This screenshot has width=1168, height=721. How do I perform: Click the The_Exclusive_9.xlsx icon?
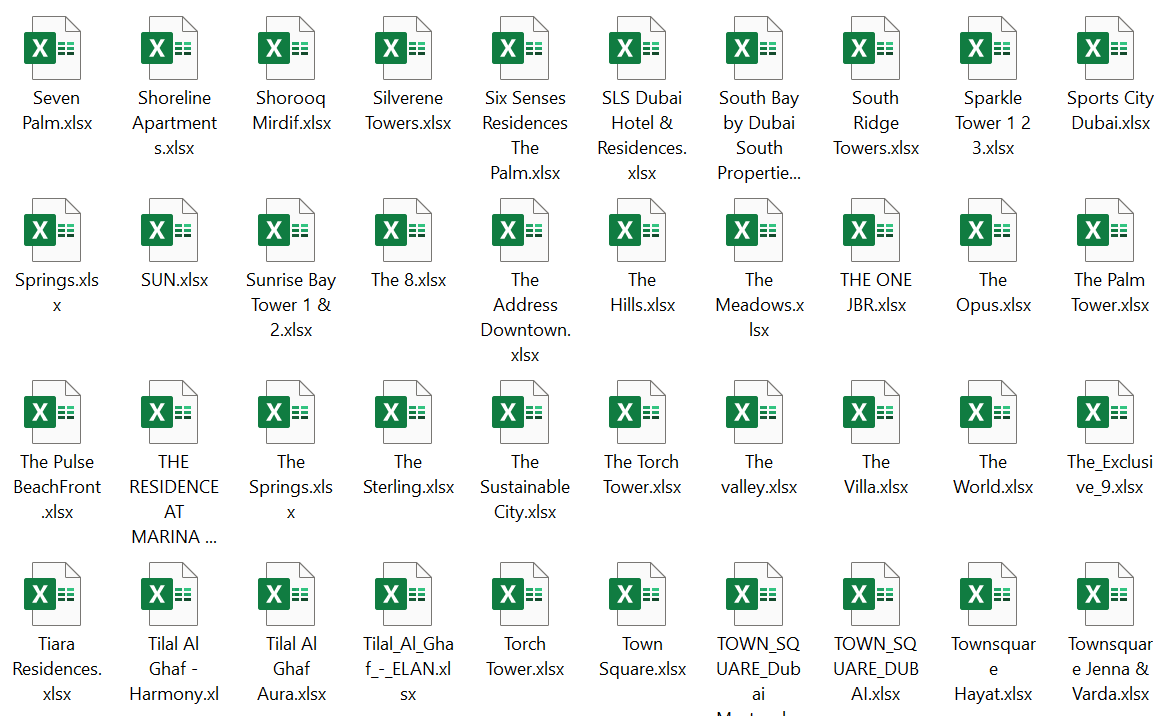(x=1109, y=412)
